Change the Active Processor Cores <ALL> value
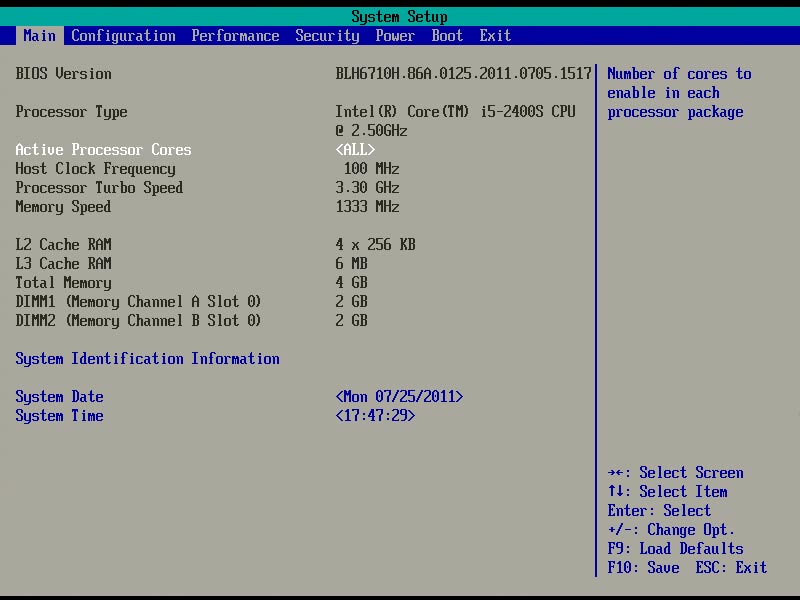 pyautogui.click(x=355, y=149)
